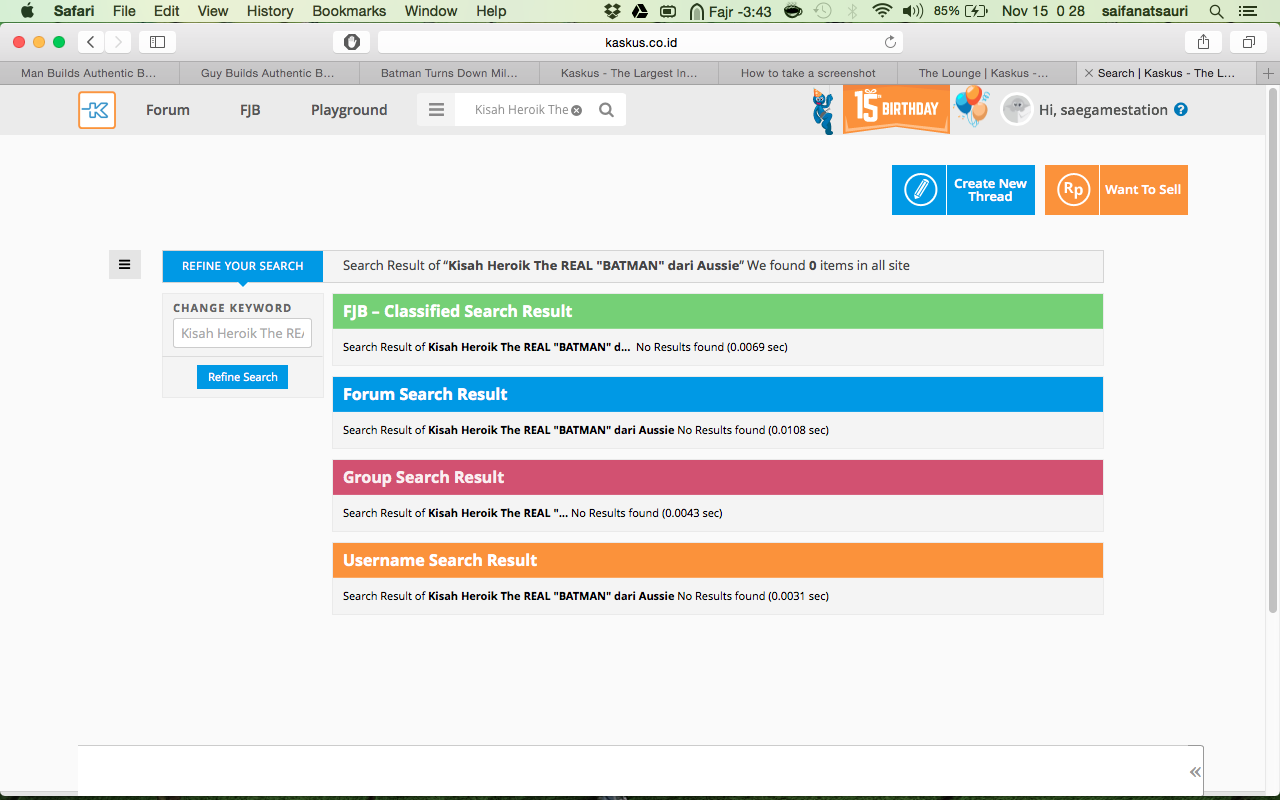
Task: Open the Playground navigation link
Action: click(349, 110)
